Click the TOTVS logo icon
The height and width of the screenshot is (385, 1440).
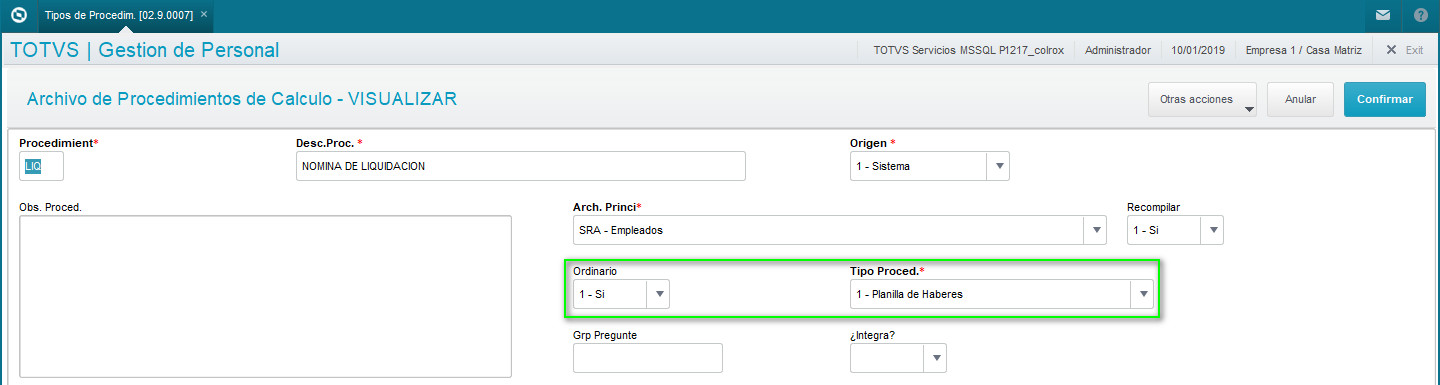coord(17,15)
